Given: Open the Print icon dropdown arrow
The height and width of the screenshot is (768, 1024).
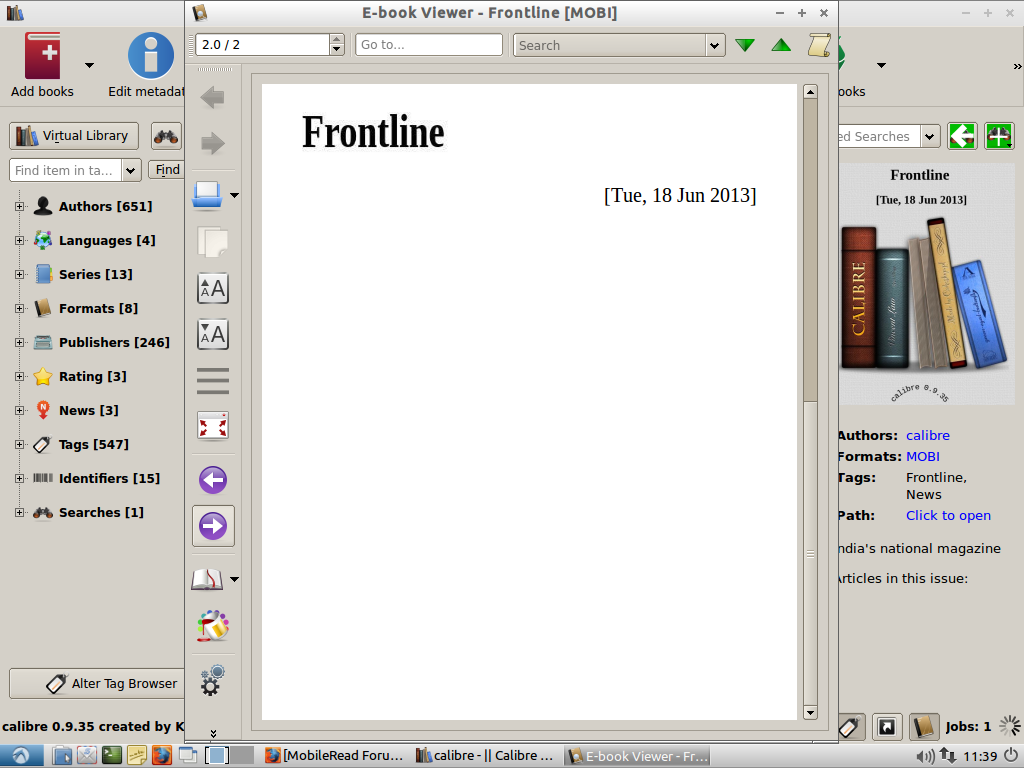Looking at the screenshot, I should click(x=234, y=195).
